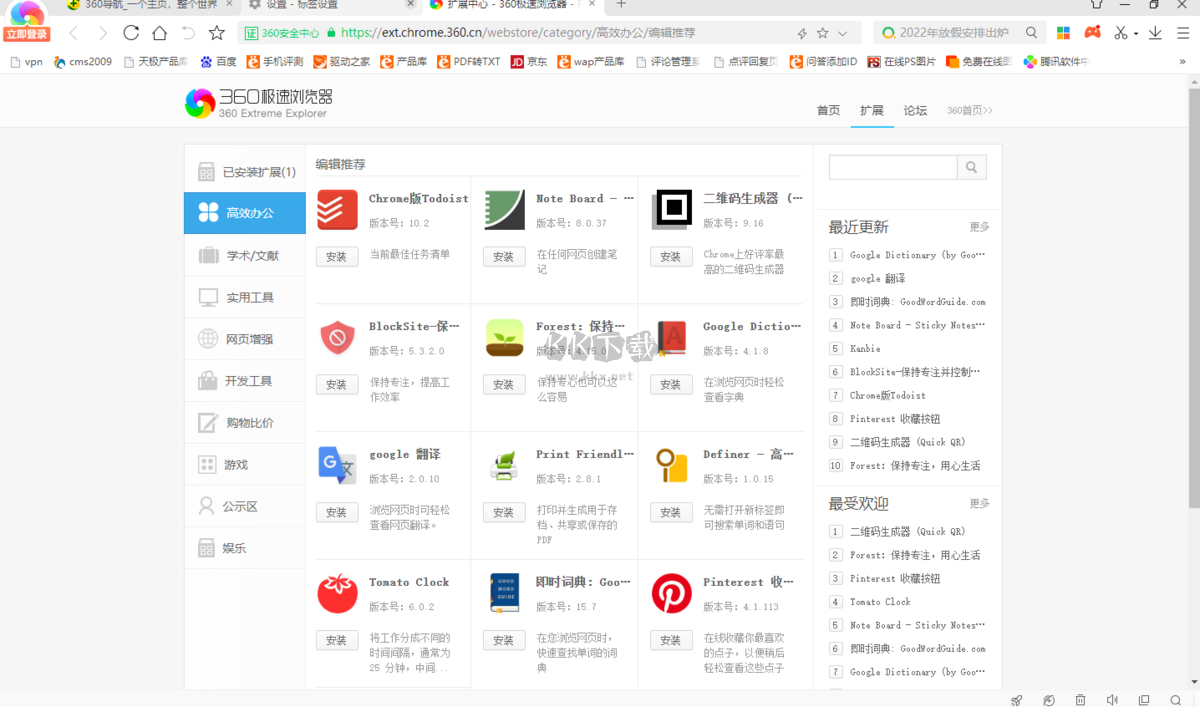Click the 360 Extreme Explorer logo
Viewport: 1200px width, 707px height.
click(x=259, y=103)
